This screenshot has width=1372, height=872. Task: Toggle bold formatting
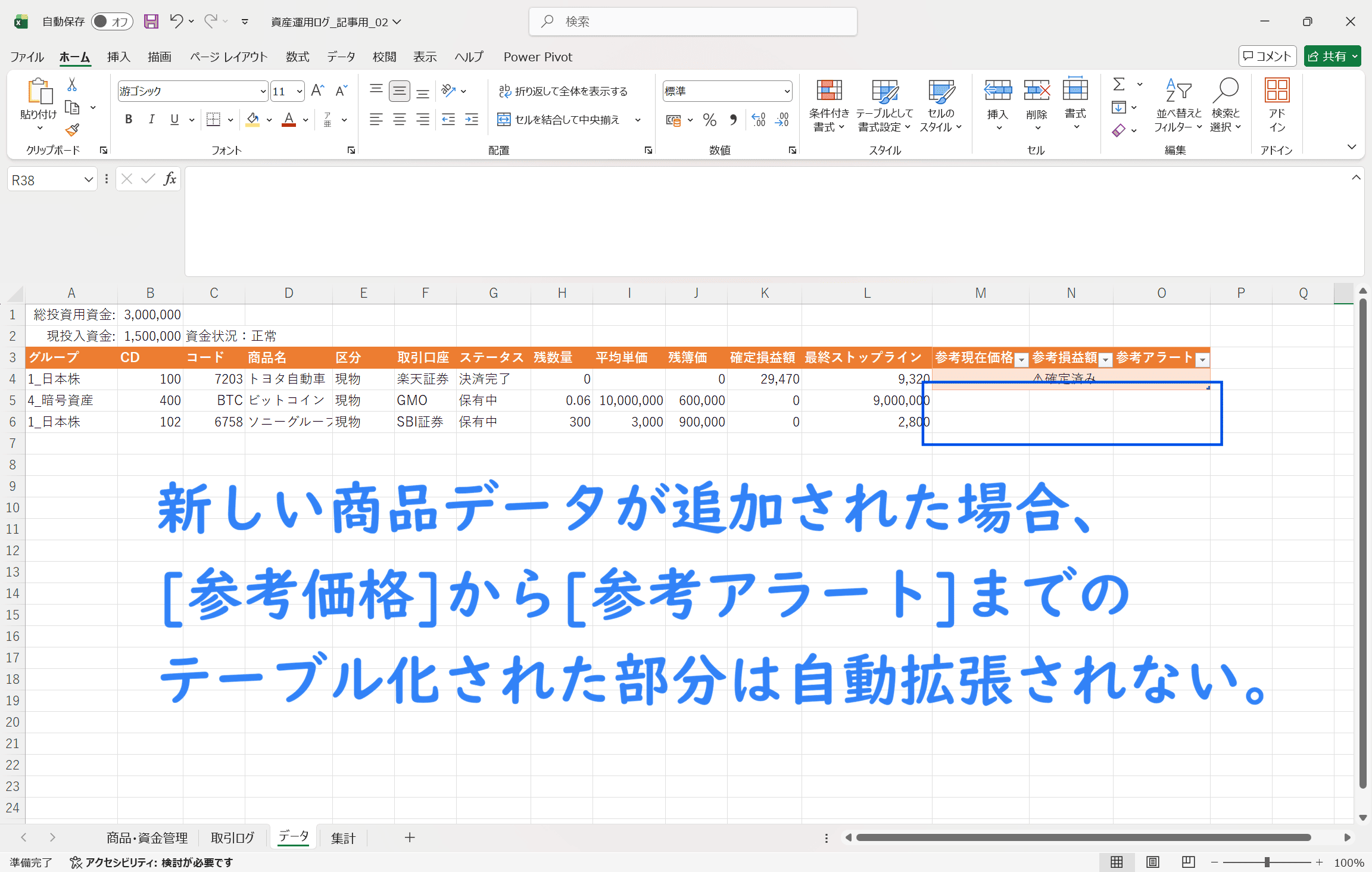coord(128,120)
